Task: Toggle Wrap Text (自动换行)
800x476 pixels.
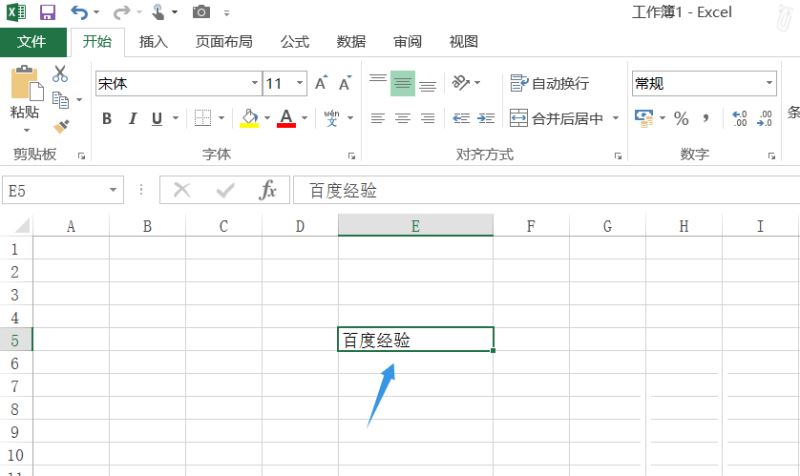Action: (x=549, y=84)
